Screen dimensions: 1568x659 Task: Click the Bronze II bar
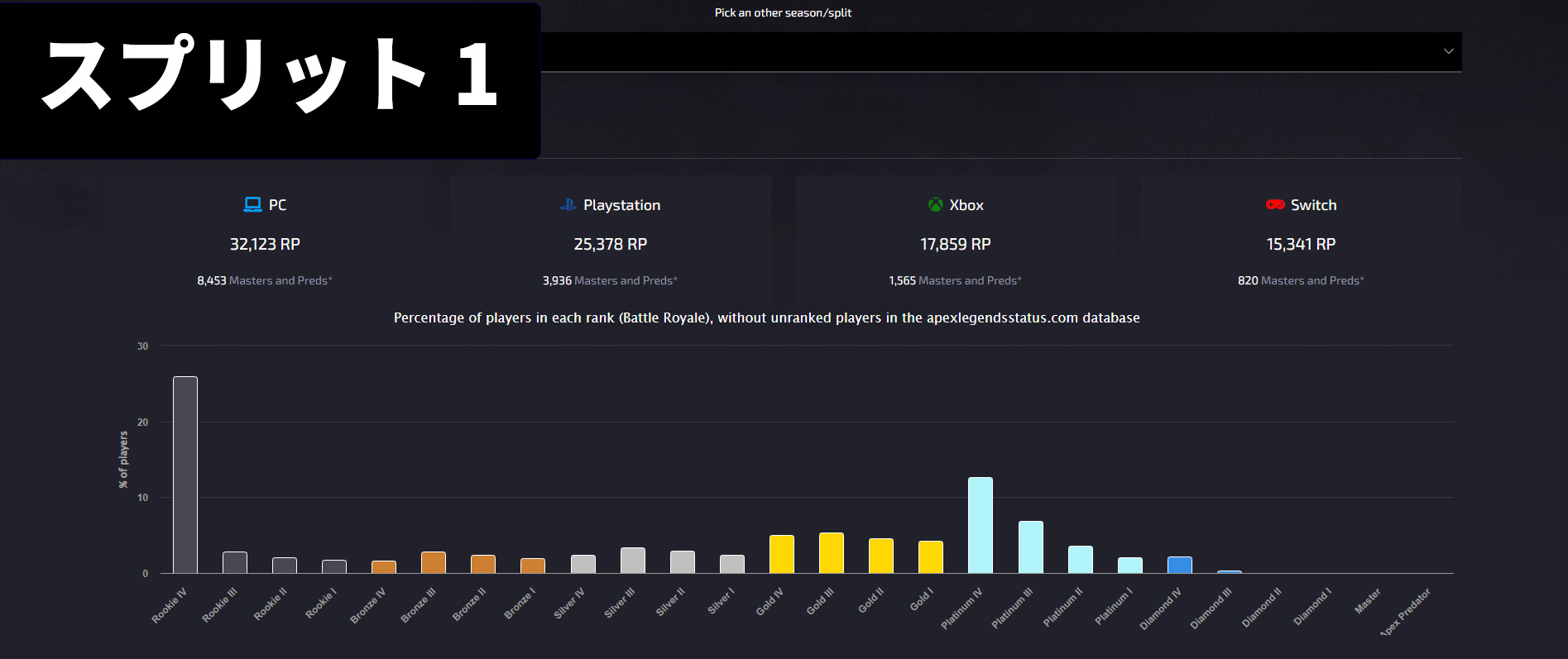483,564
